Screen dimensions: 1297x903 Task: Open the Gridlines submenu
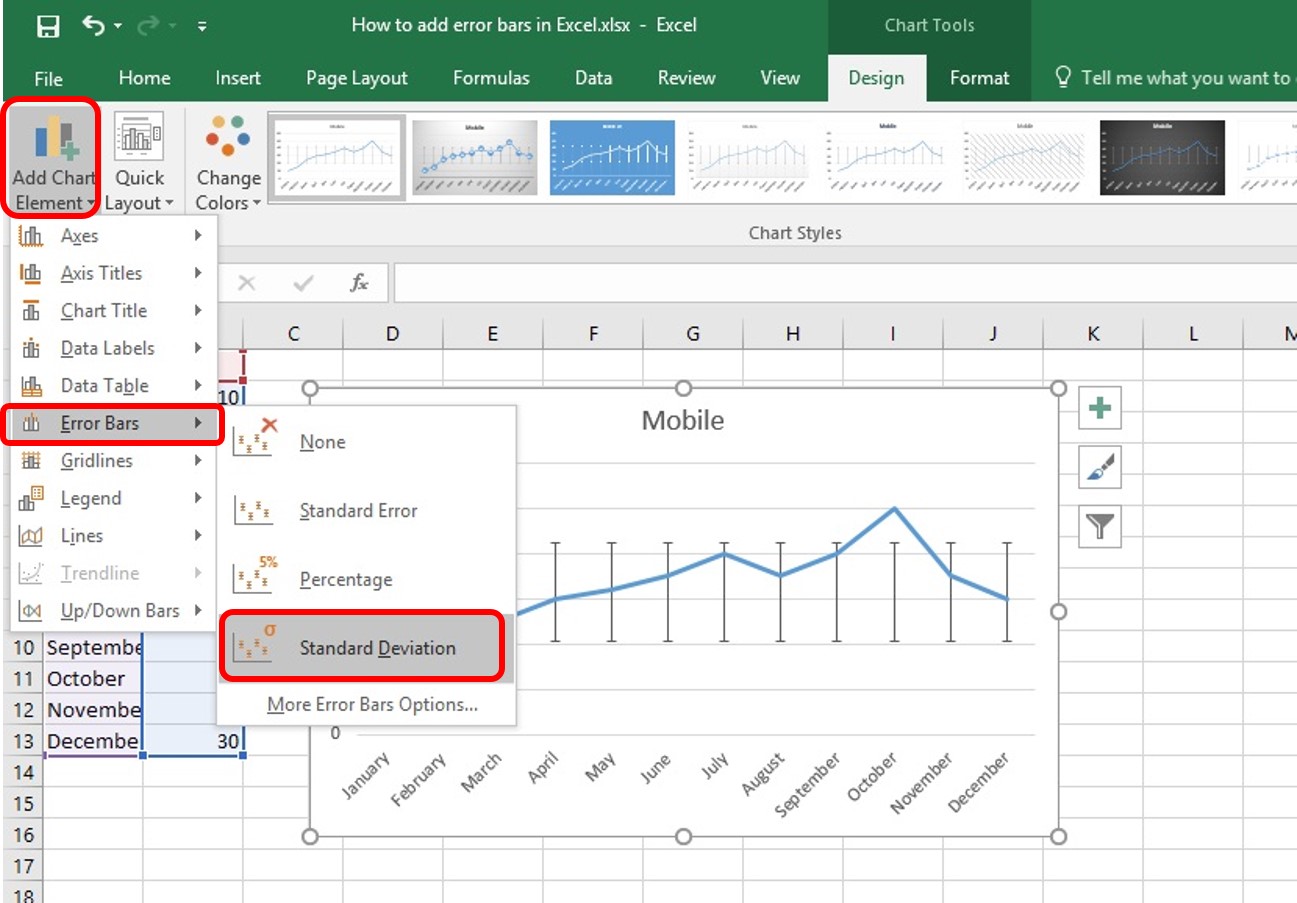(x=113, y=461)
